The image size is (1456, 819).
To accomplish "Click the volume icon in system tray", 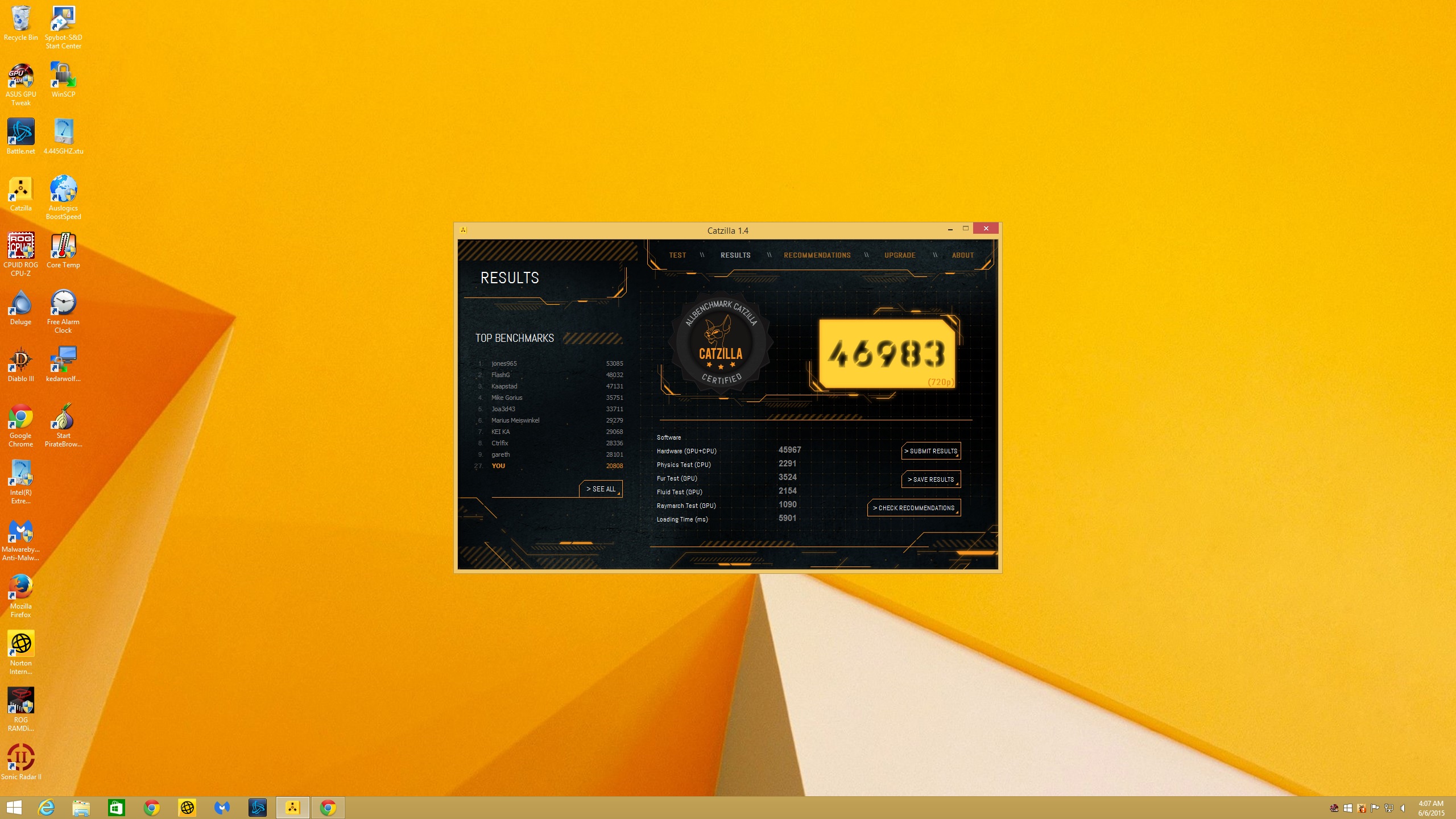I will (x=1403, y=808).
